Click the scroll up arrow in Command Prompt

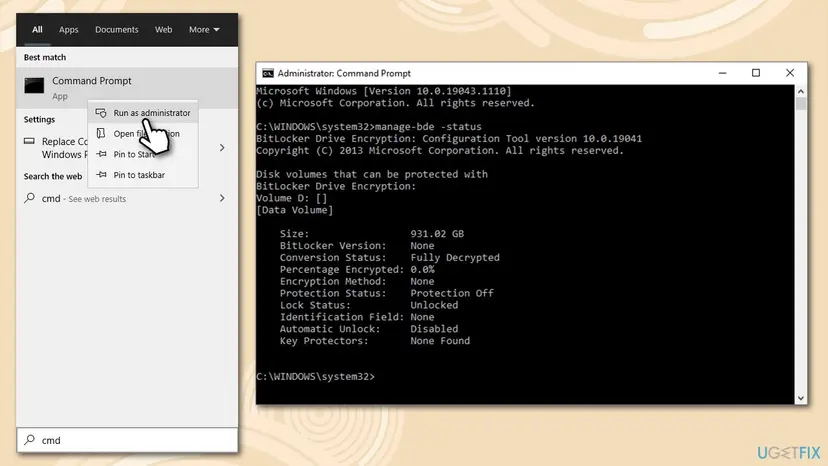(x=801, y=91)
